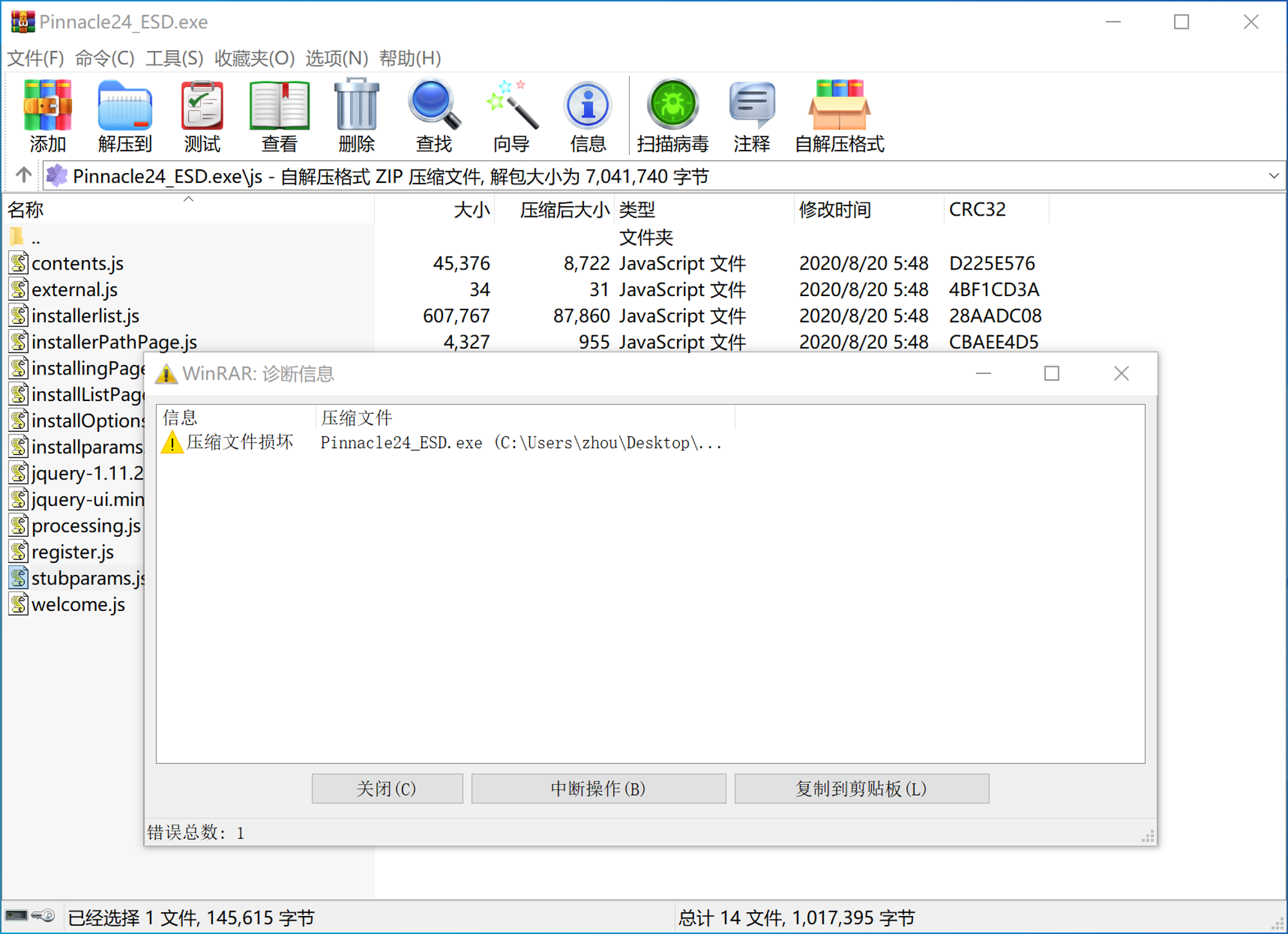
Task: Go up one folder with the arrow icon
Action: click(24, 175)
